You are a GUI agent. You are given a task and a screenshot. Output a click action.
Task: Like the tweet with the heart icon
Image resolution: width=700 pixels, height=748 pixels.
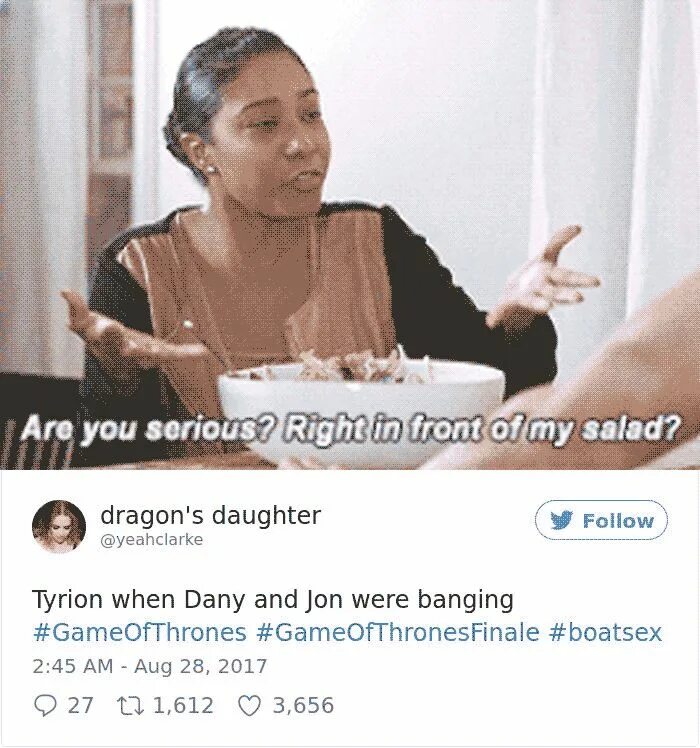[x=249, y=706]
